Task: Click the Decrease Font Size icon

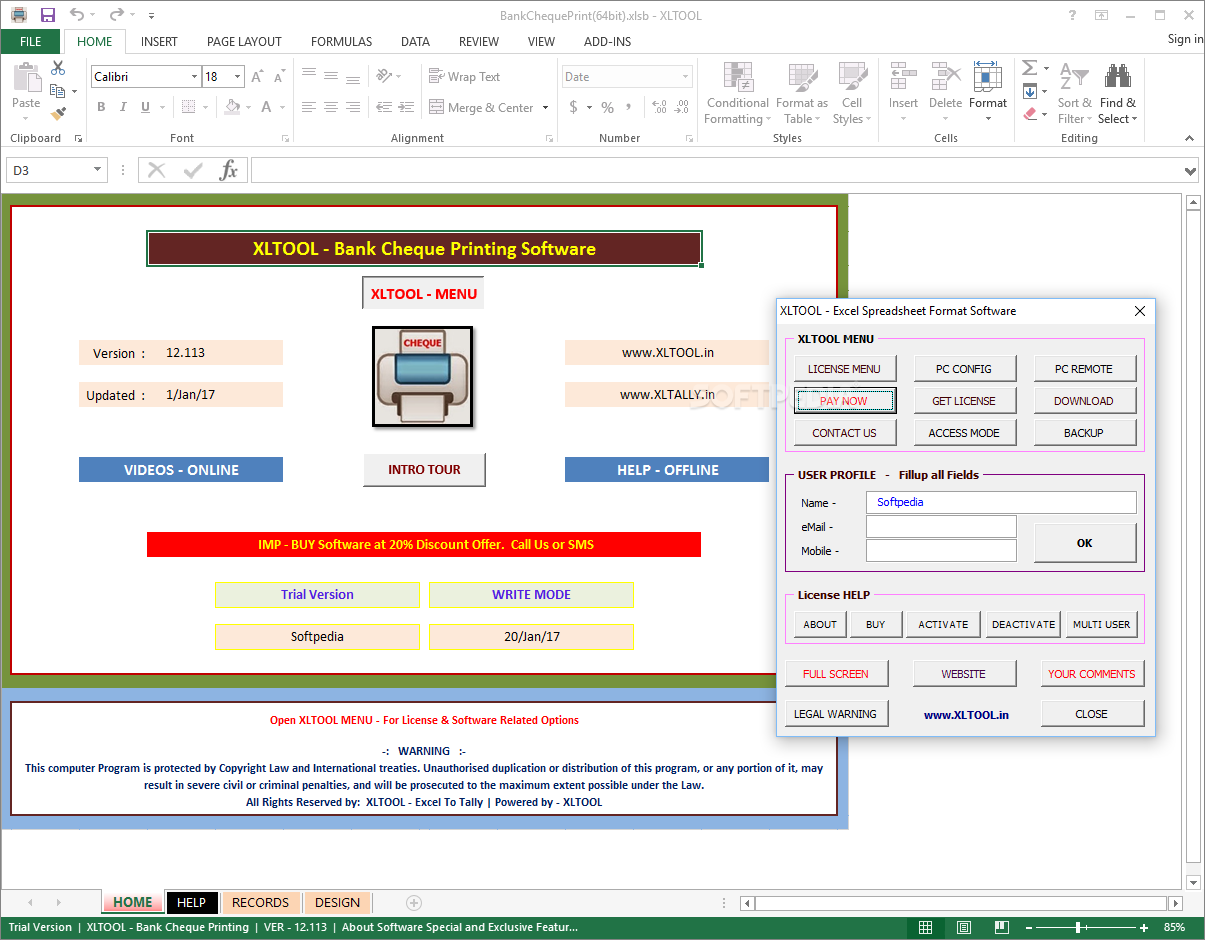Action: coord(279,76)
